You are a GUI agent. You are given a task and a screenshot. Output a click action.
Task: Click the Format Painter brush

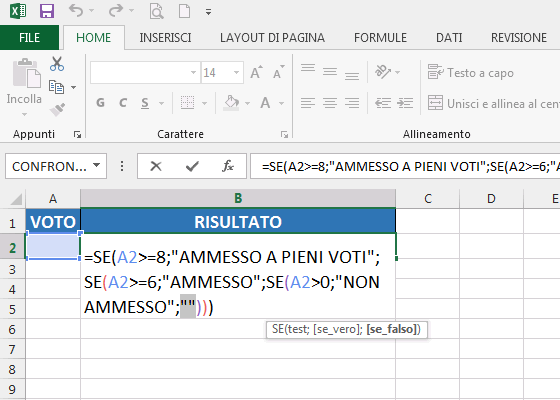(58, 110)
